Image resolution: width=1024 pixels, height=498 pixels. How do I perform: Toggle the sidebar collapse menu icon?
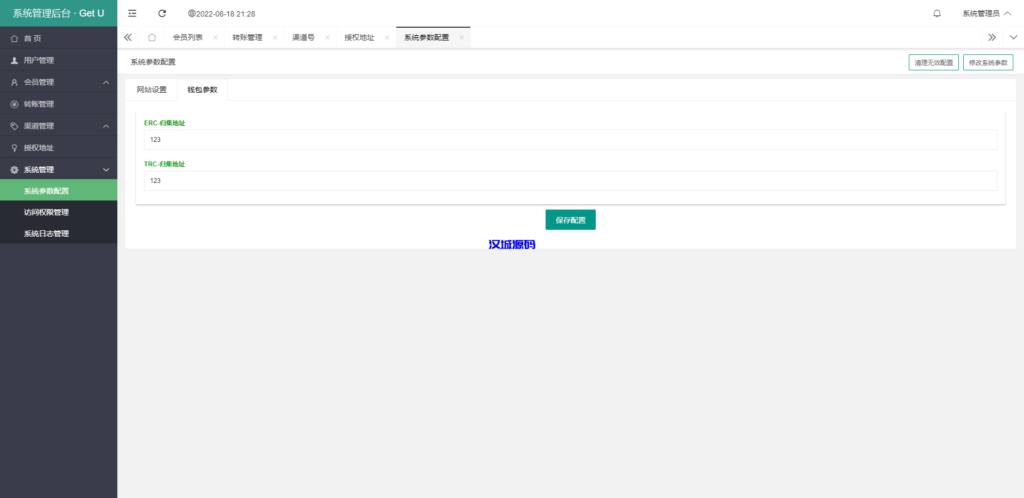click(132, 13)
